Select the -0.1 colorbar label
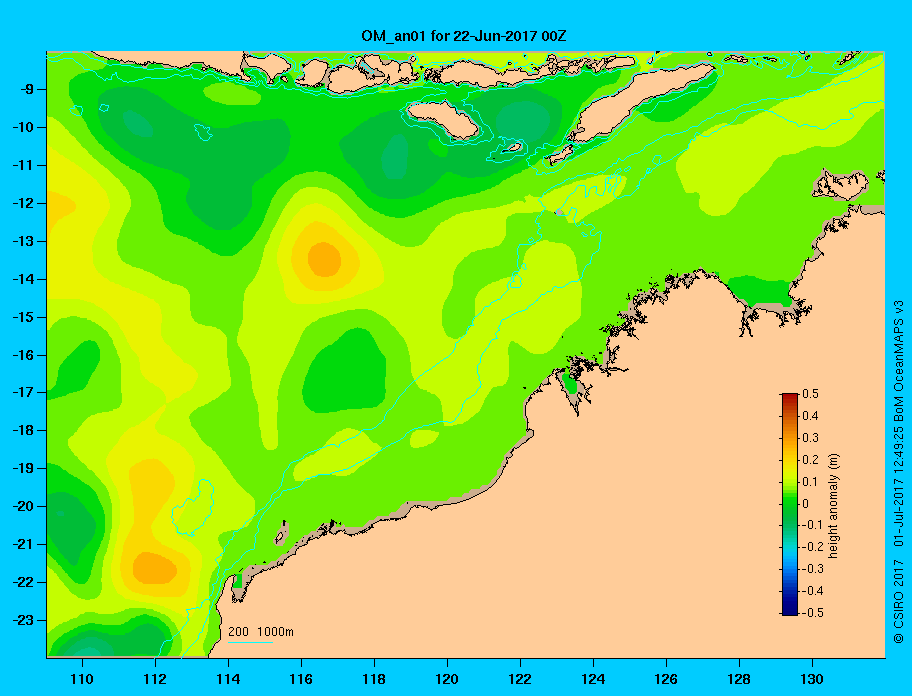 tap(812, 525)
